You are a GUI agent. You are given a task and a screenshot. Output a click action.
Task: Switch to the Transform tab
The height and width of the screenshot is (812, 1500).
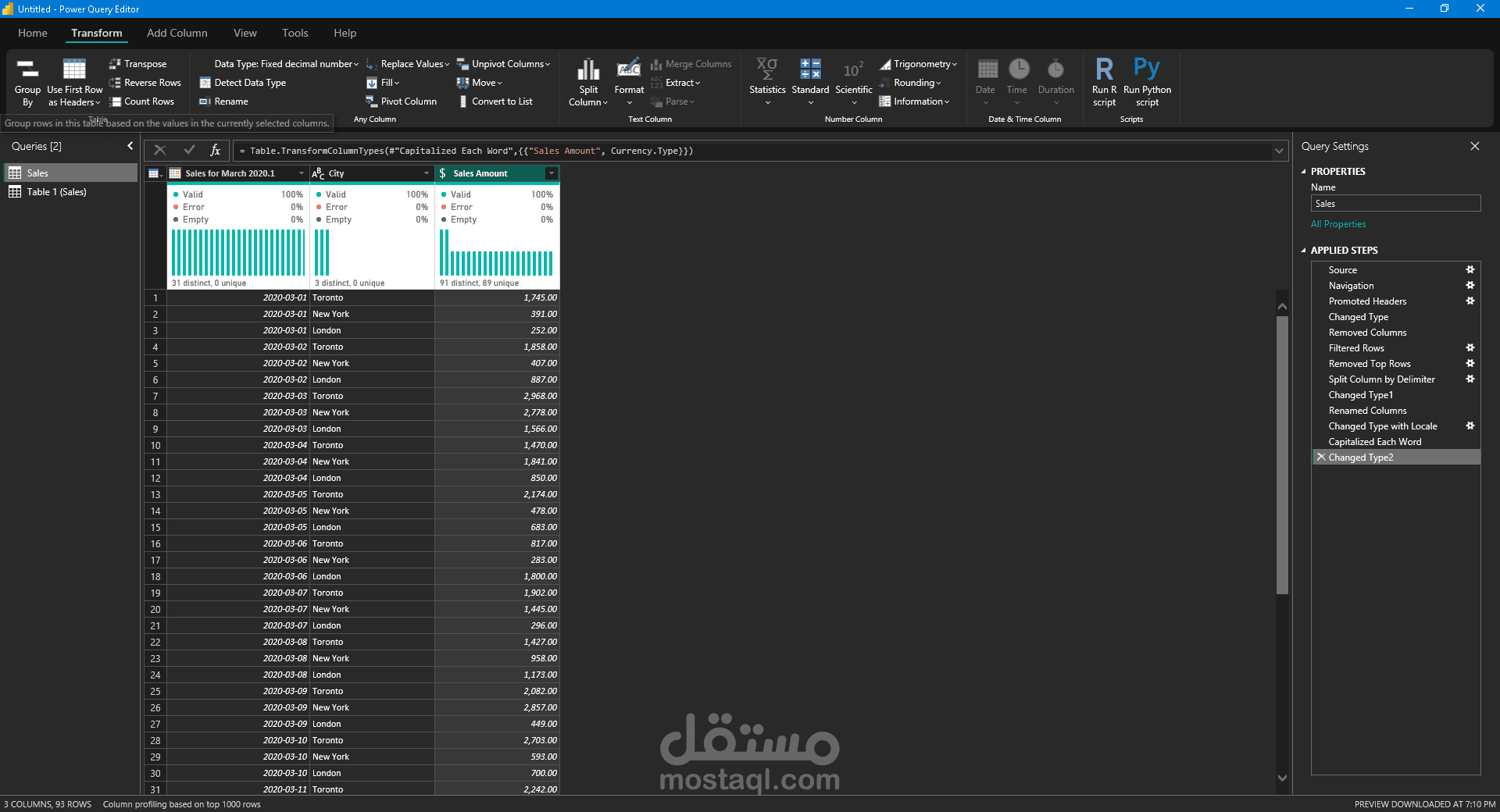(x=97, y=33)
